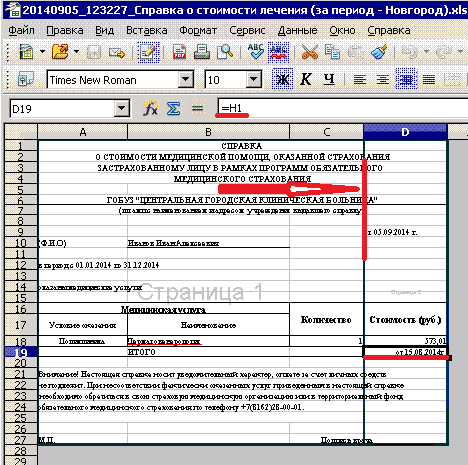The width and height of the screenshot is (468, 465).
Task: Click the Cut scissors icon
Action: pos(310,52)
